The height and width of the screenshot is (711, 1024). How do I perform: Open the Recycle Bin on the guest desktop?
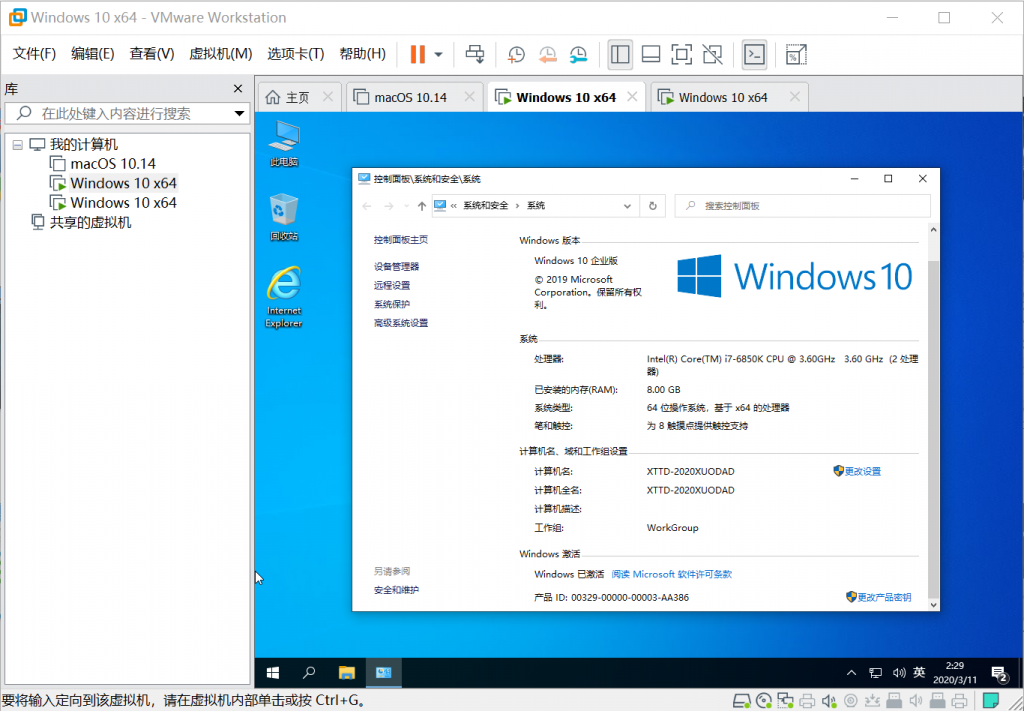point(283,210)
